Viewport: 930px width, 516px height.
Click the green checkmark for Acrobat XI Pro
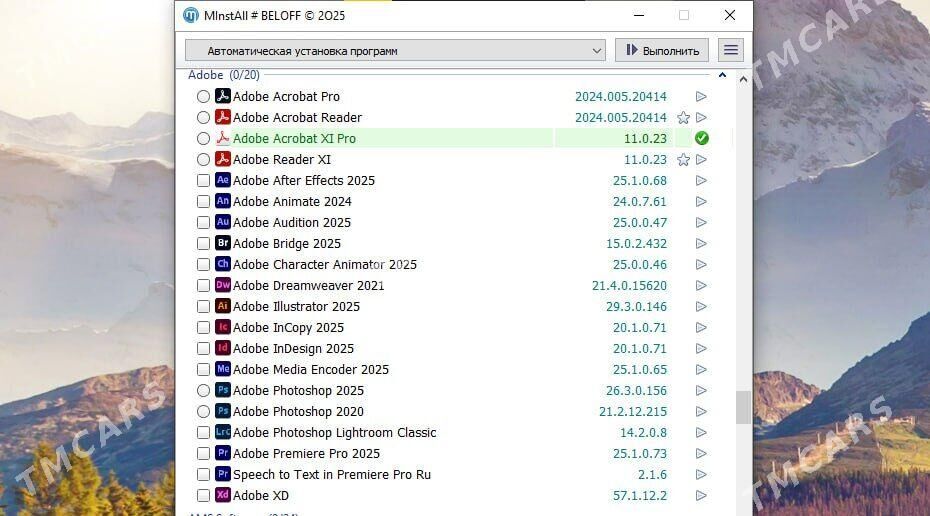pyautogui.click(x=702, y=138)
